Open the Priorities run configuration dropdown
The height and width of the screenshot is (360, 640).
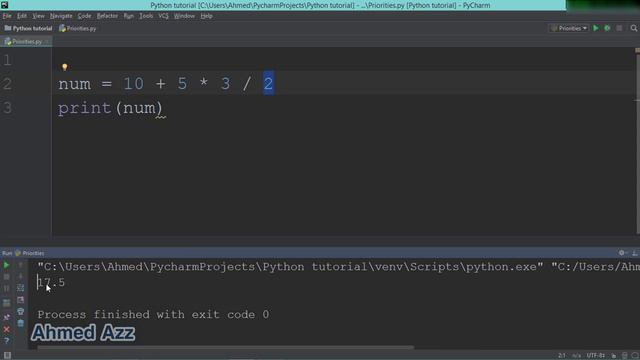[x=569, y=28]
